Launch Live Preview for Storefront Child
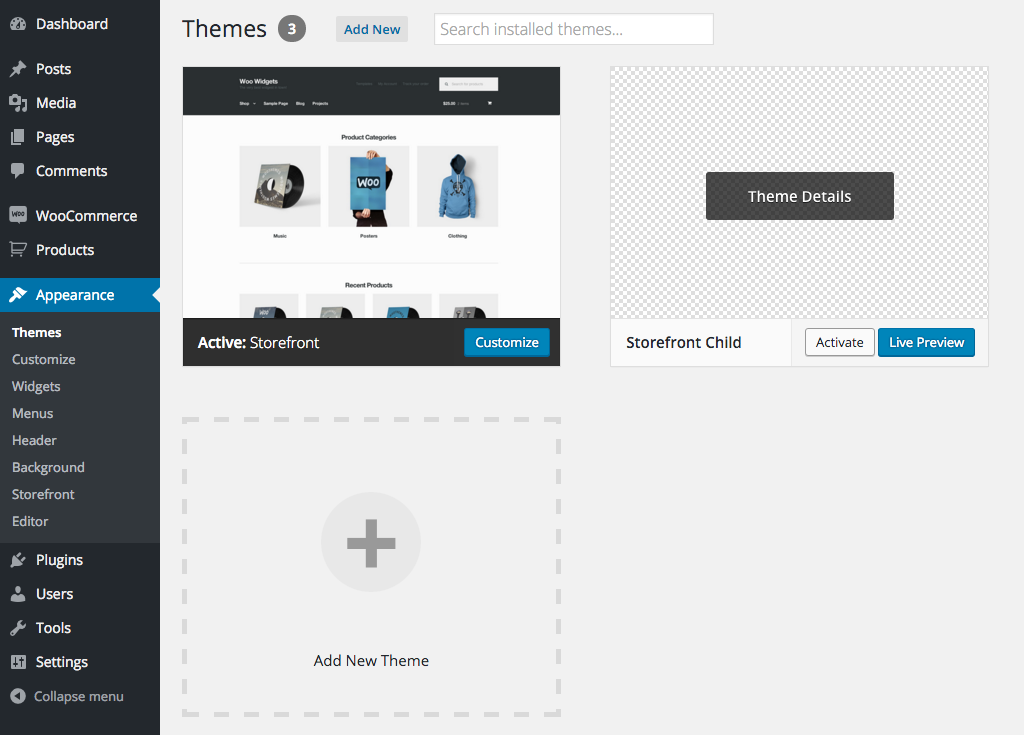 926,342
